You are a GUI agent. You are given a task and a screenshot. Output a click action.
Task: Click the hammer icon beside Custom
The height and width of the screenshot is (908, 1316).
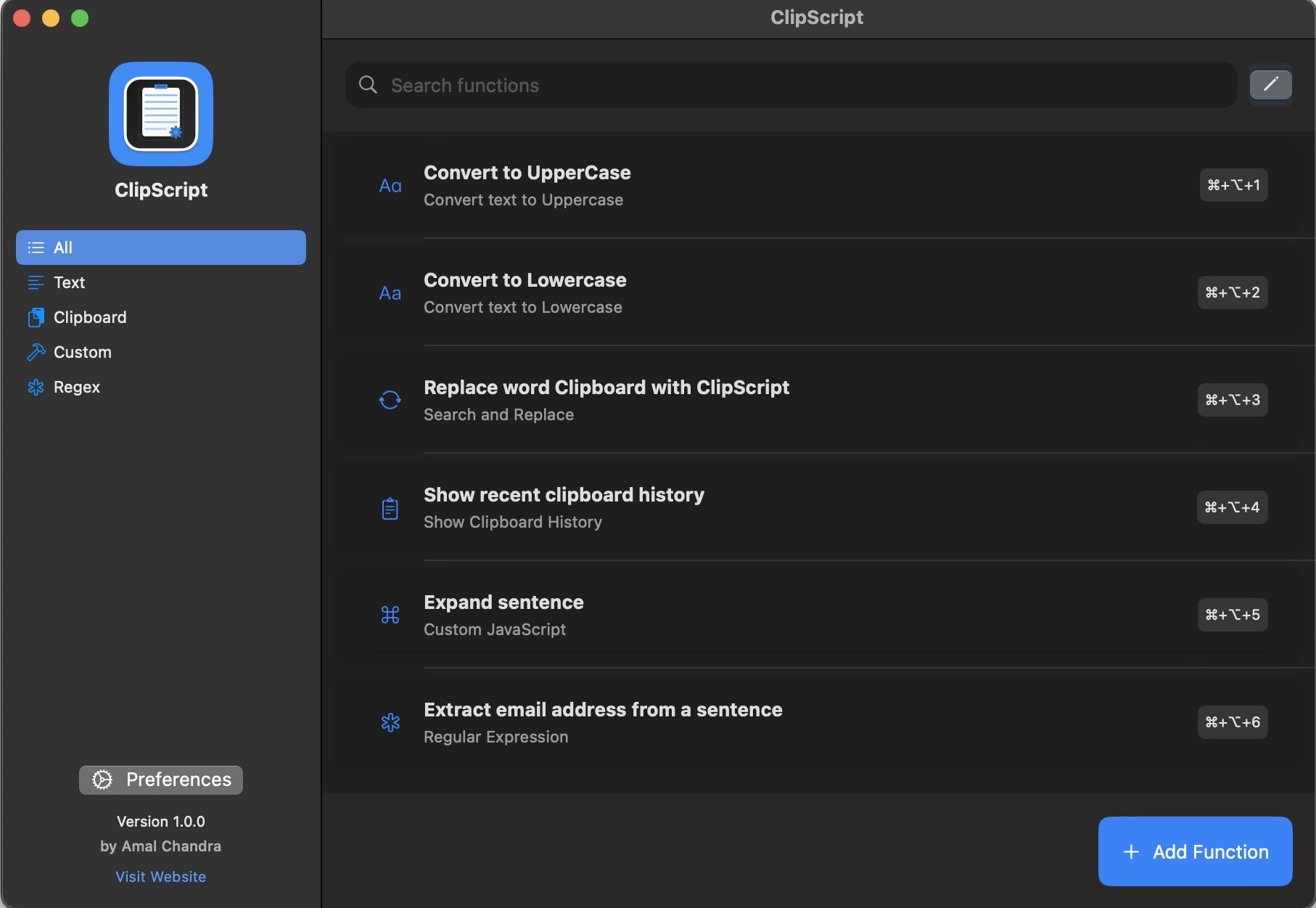pyautogui.click(x=36, y=352)
